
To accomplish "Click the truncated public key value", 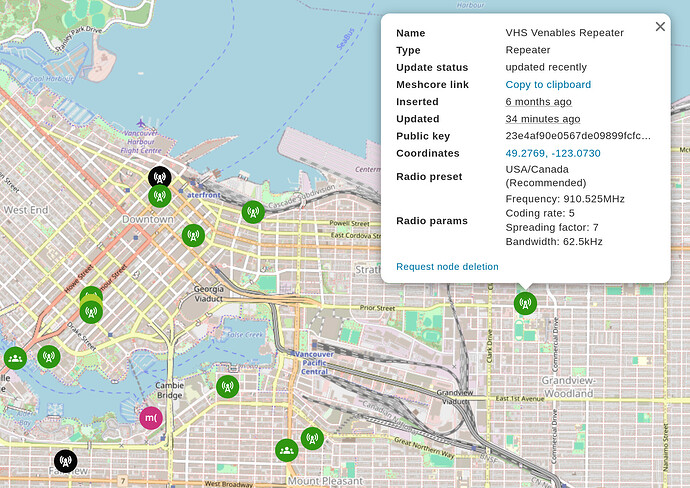I will [578, 136].
